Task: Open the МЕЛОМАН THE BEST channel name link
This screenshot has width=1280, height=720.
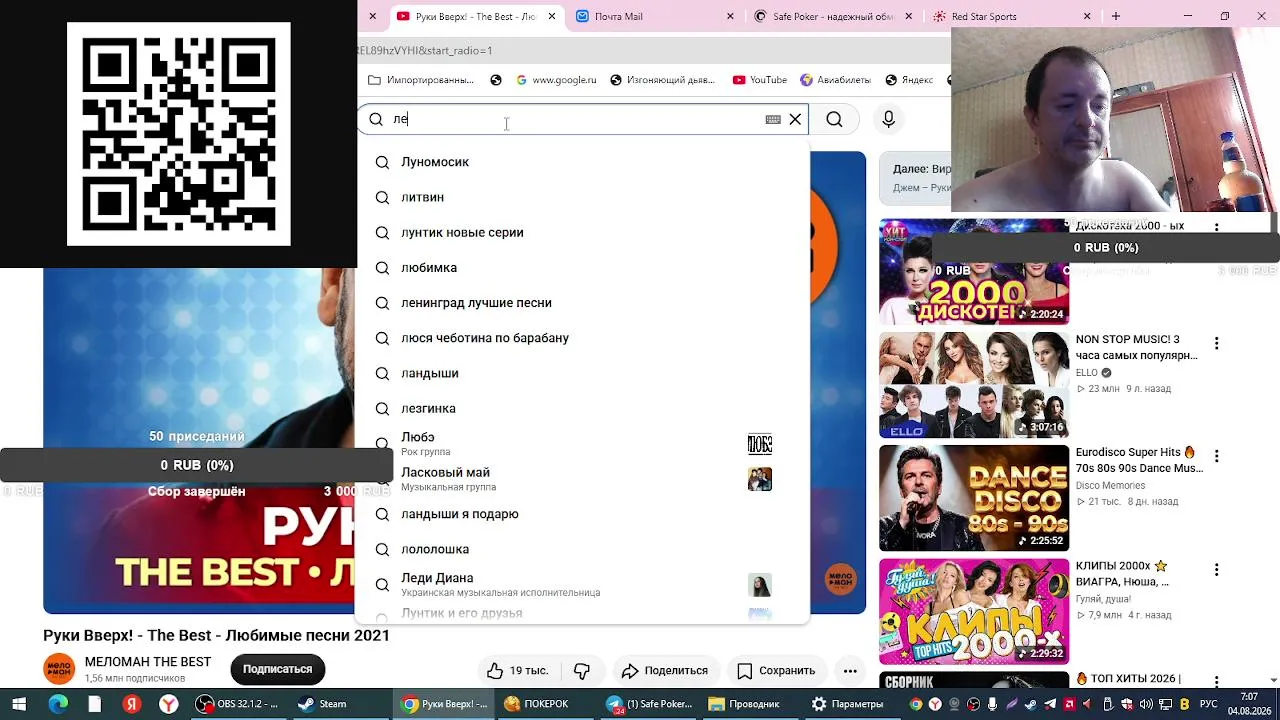Action: pos(148,662)
